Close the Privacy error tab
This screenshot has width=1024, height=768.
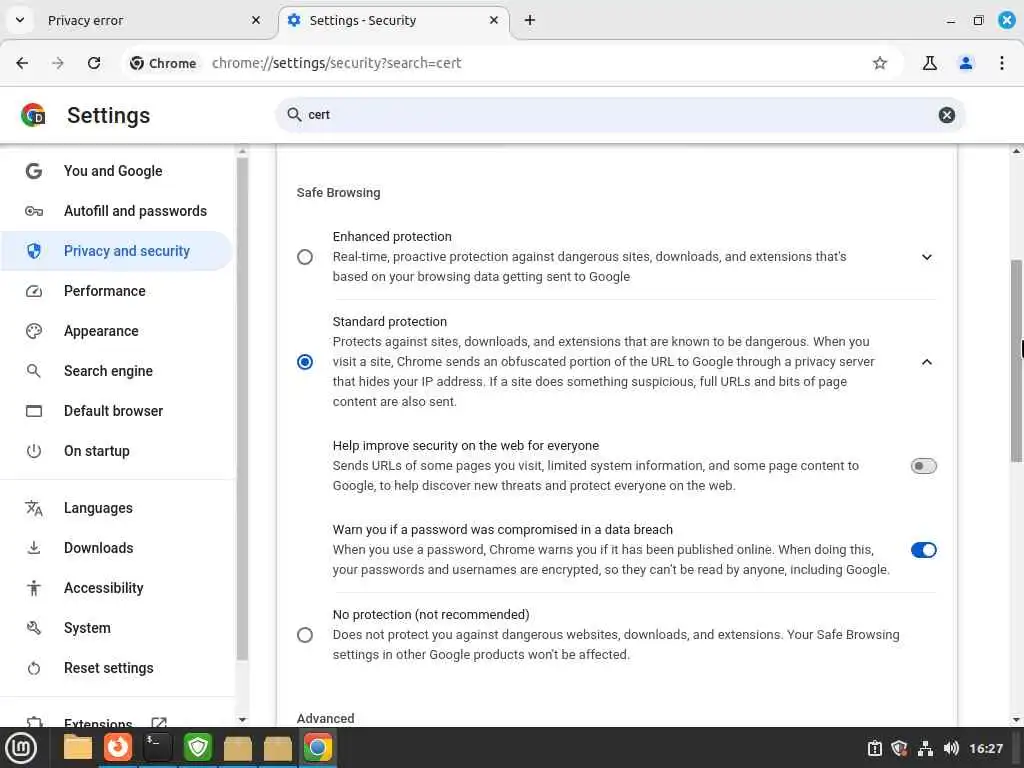pos(256,20)
